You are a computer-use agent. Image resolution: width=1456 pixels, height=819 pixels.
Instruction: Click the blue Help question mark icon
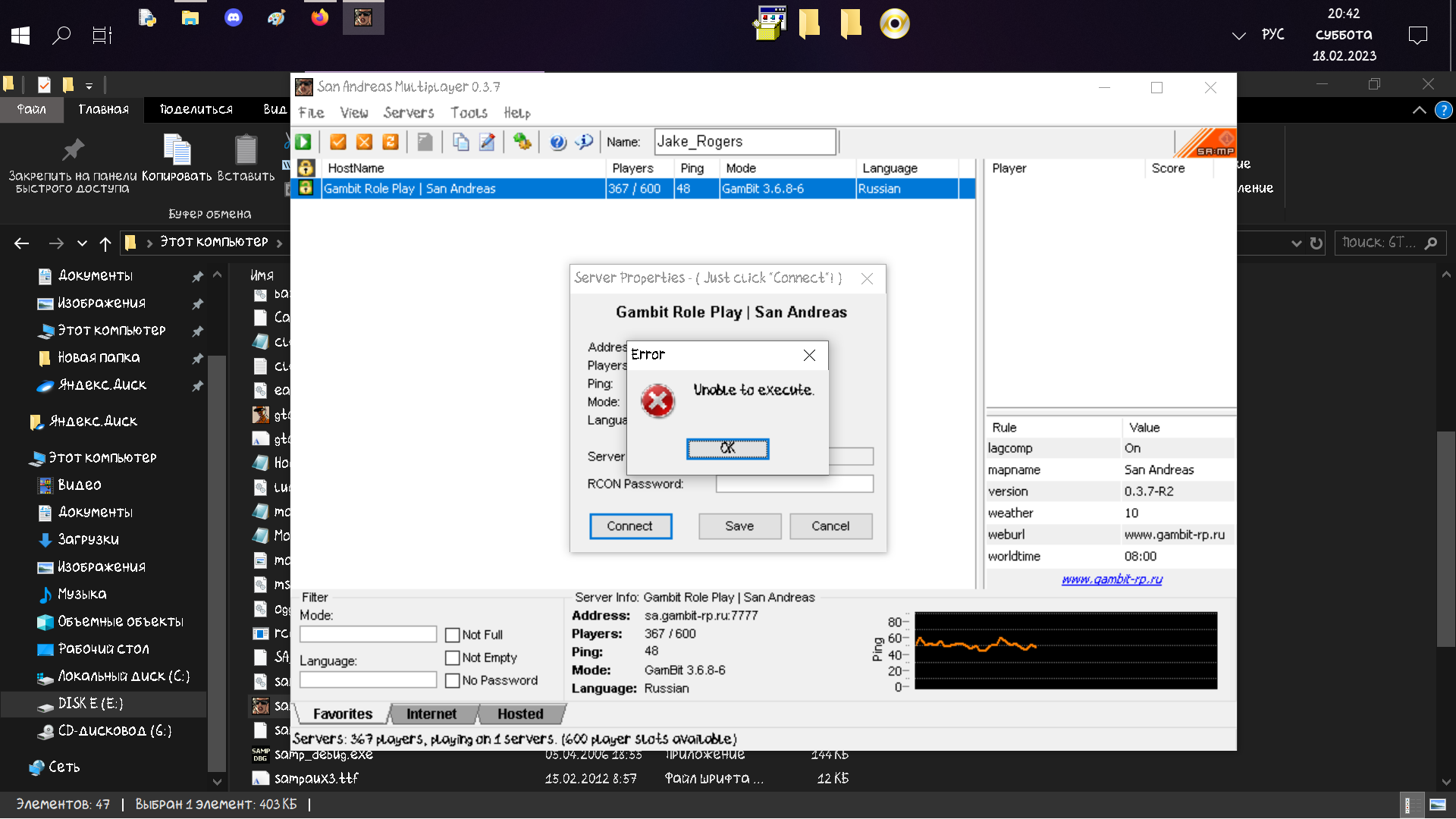coord(558,142)
